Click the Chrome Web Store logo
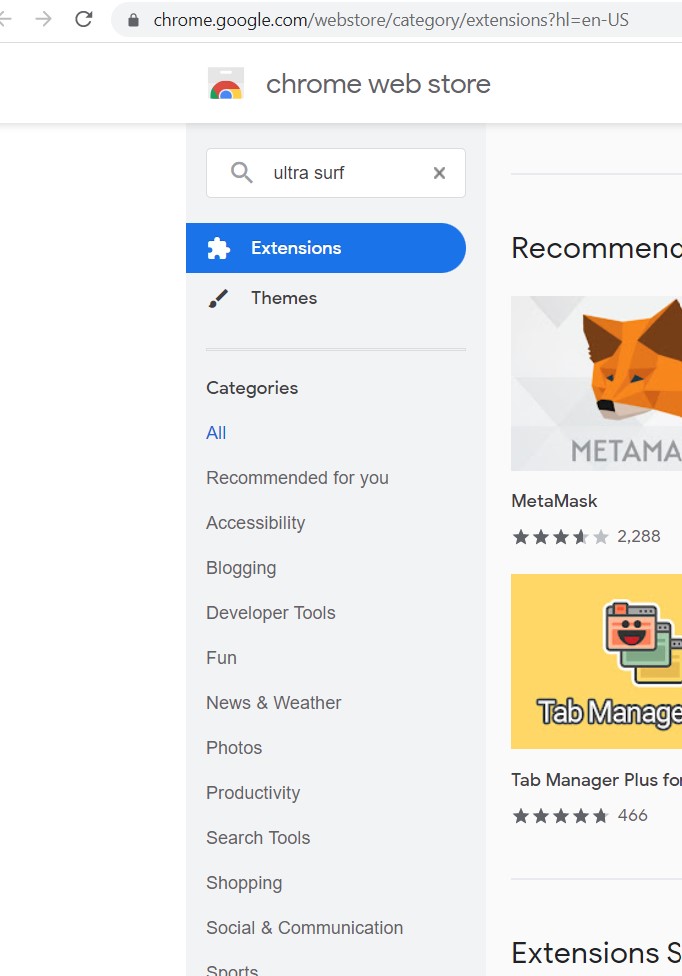682x976 pixels. pyautogui.click(x=226, y=83)
